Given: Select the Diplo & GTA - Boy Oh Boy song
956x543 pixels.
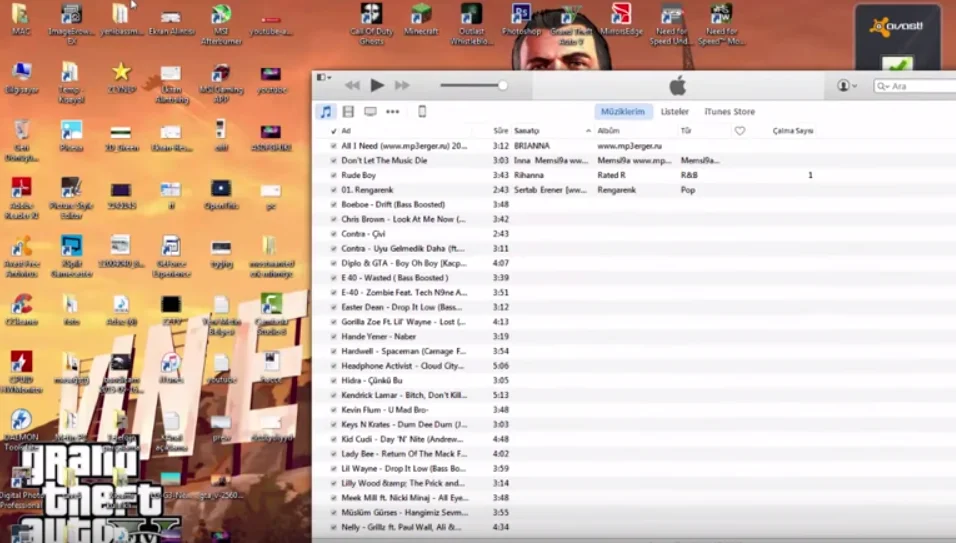Looking at the screenshot, I should pyautogui.click(x=404, y=263).
